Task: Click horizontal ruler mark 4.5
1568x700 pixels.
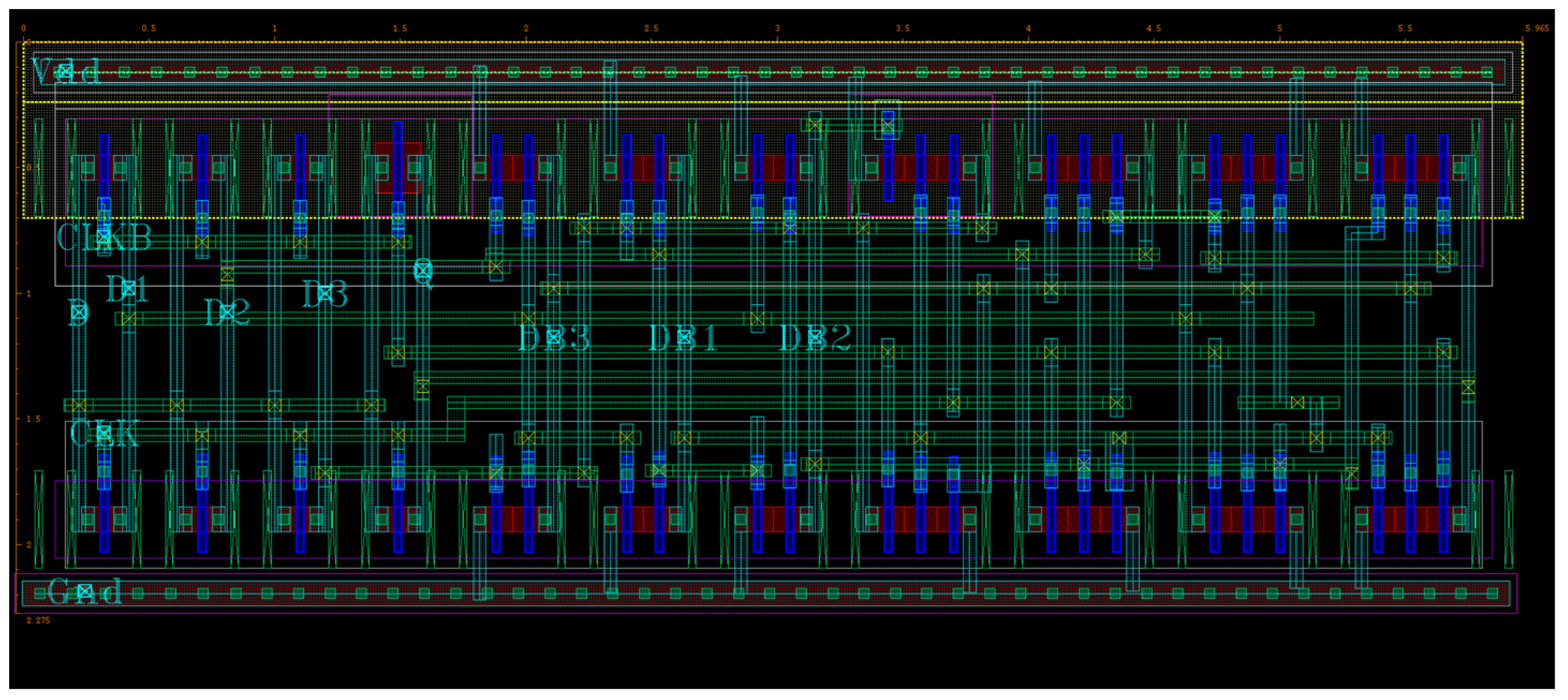Action: click(x=1153, y=28)
